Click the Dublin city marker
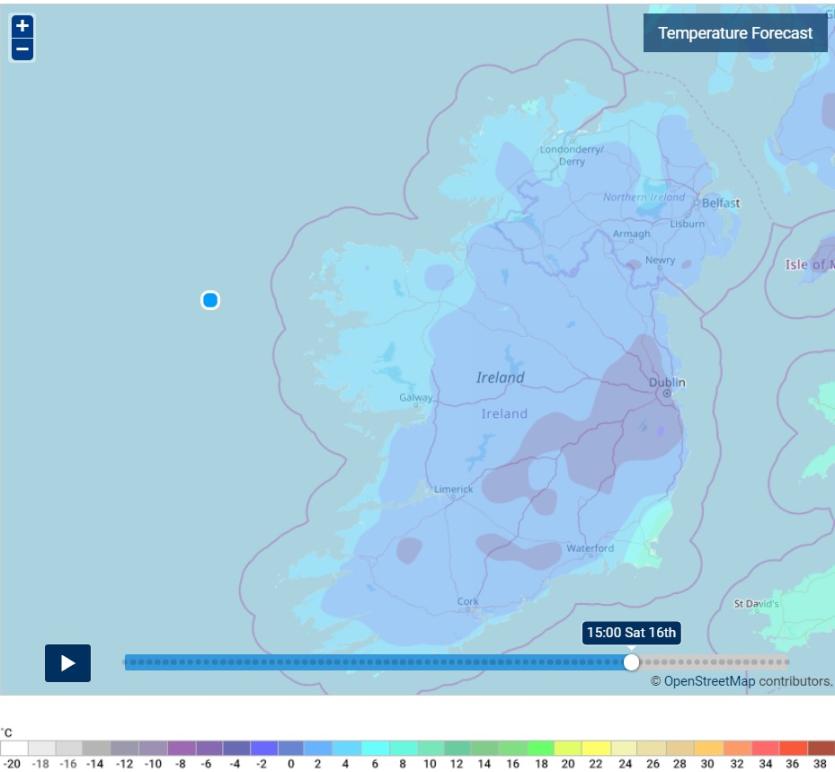 coord(667,393)
